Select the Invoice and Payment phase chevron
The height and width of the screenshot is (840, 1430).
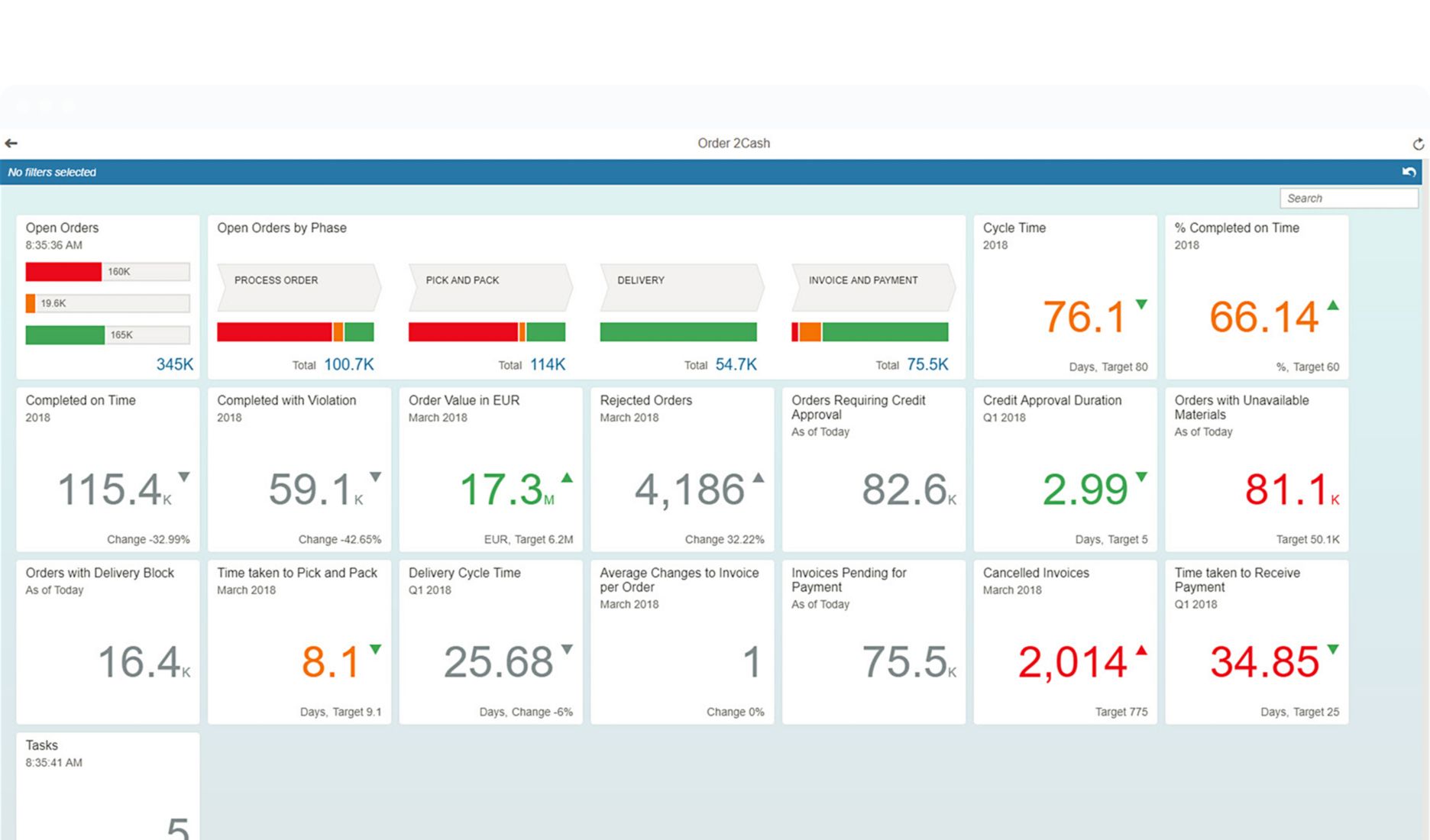[x=873, y=287]
